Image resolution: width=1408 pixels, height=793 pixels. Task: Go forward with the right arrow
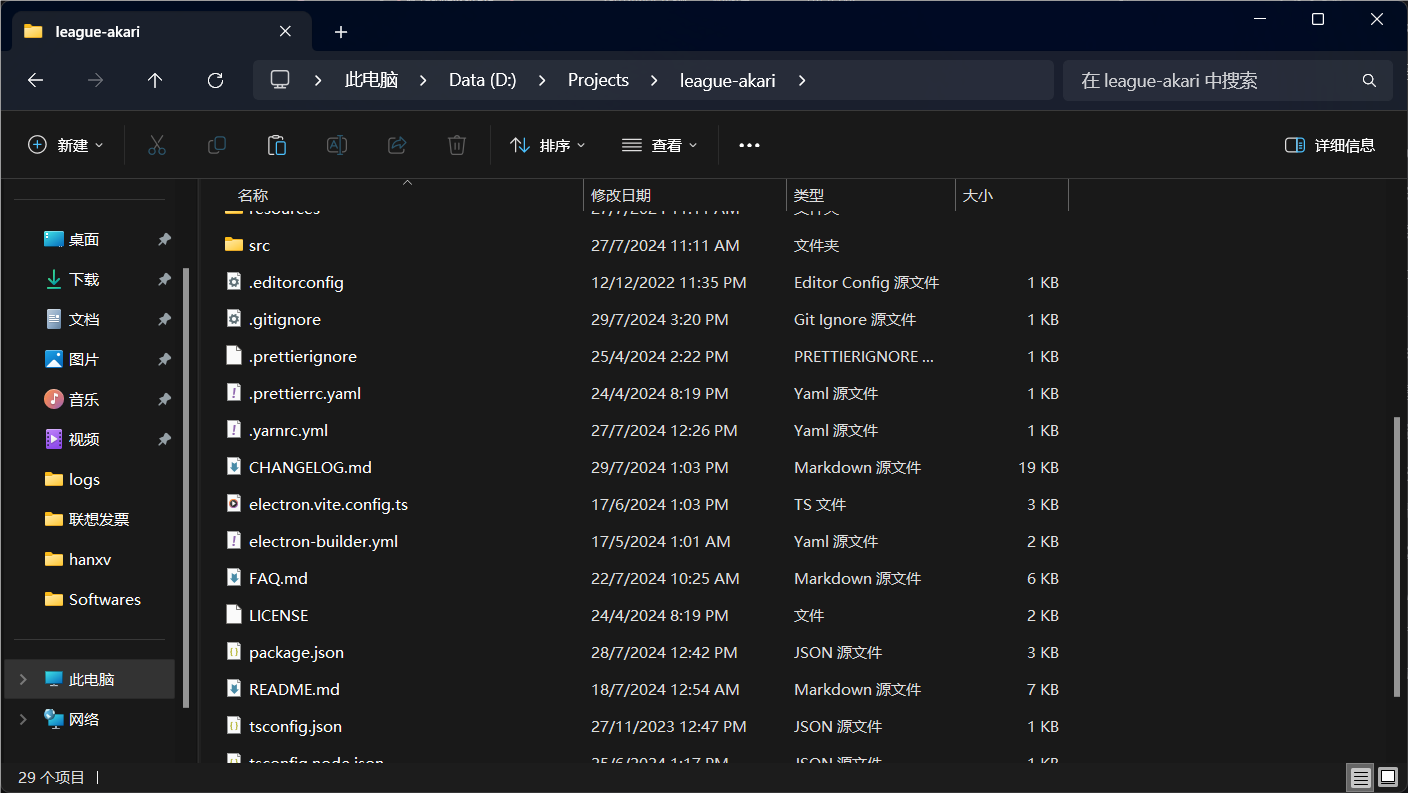(x=96, y=80)
